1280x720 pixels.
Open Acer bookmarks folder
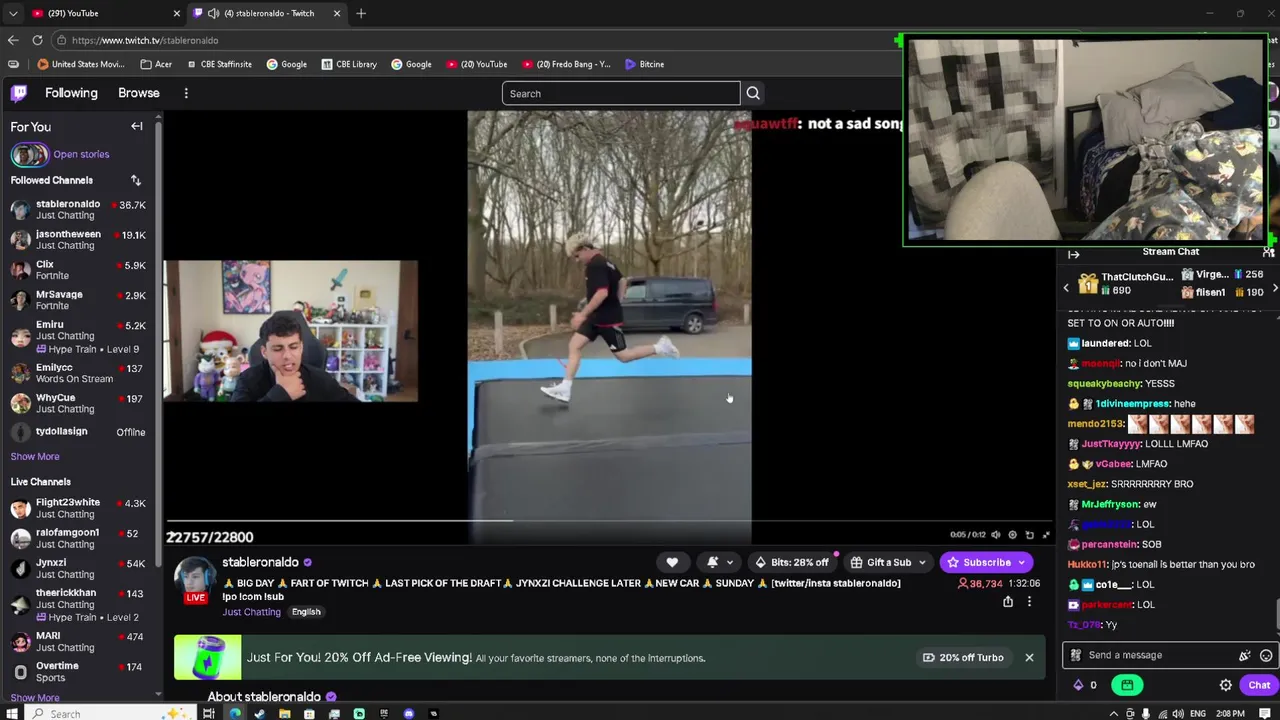(156, 64)
